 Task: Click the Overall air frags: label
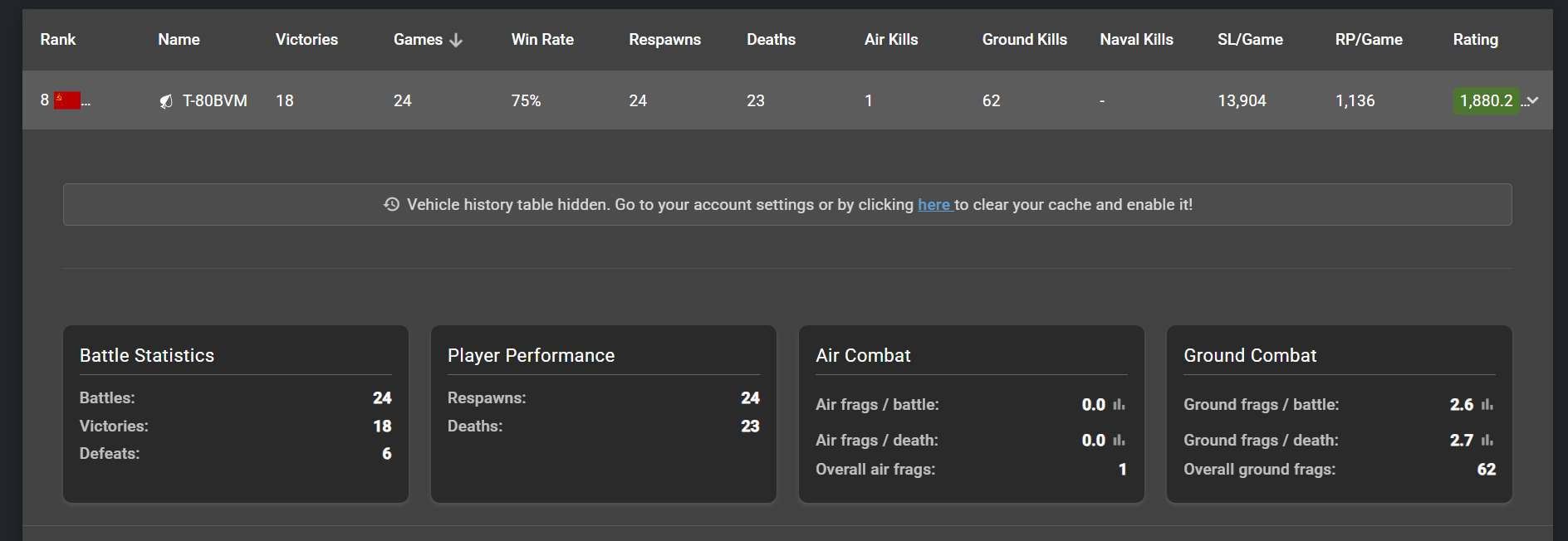click(875, 470)
